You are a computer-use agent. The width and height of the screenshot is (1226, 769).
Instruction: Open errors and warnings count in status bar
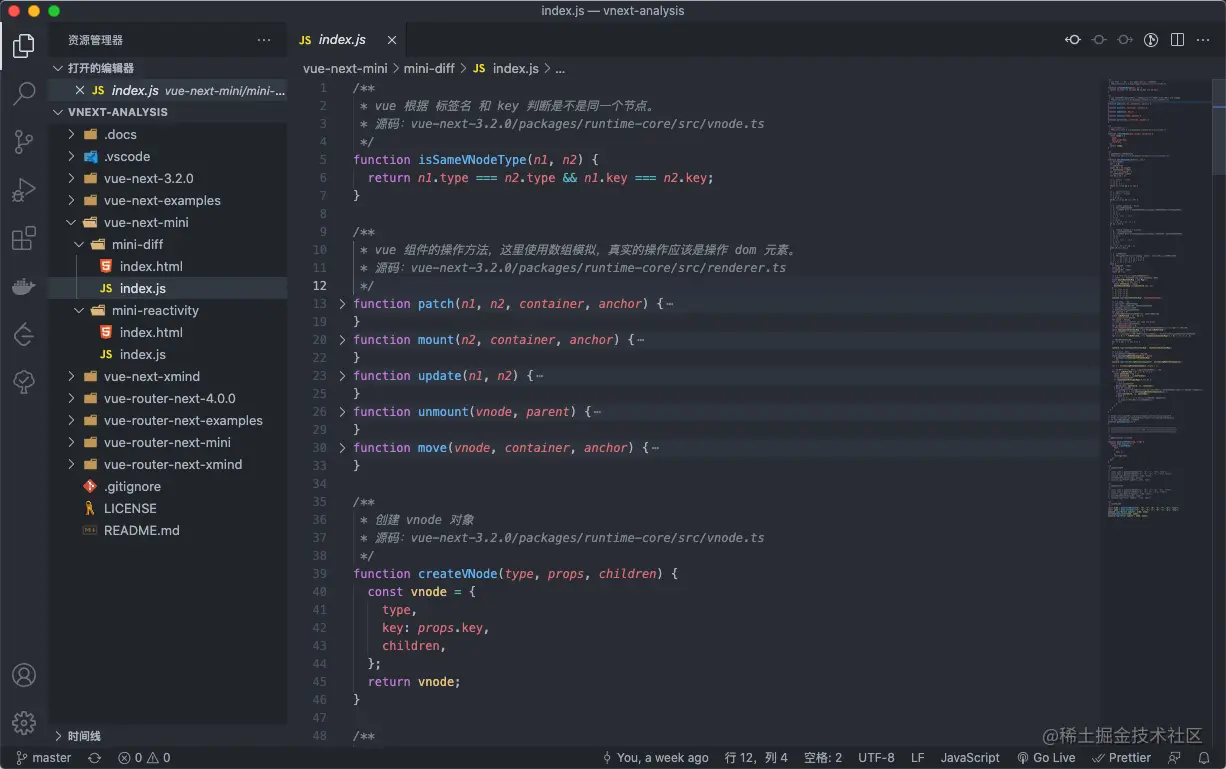coord(144,758)
